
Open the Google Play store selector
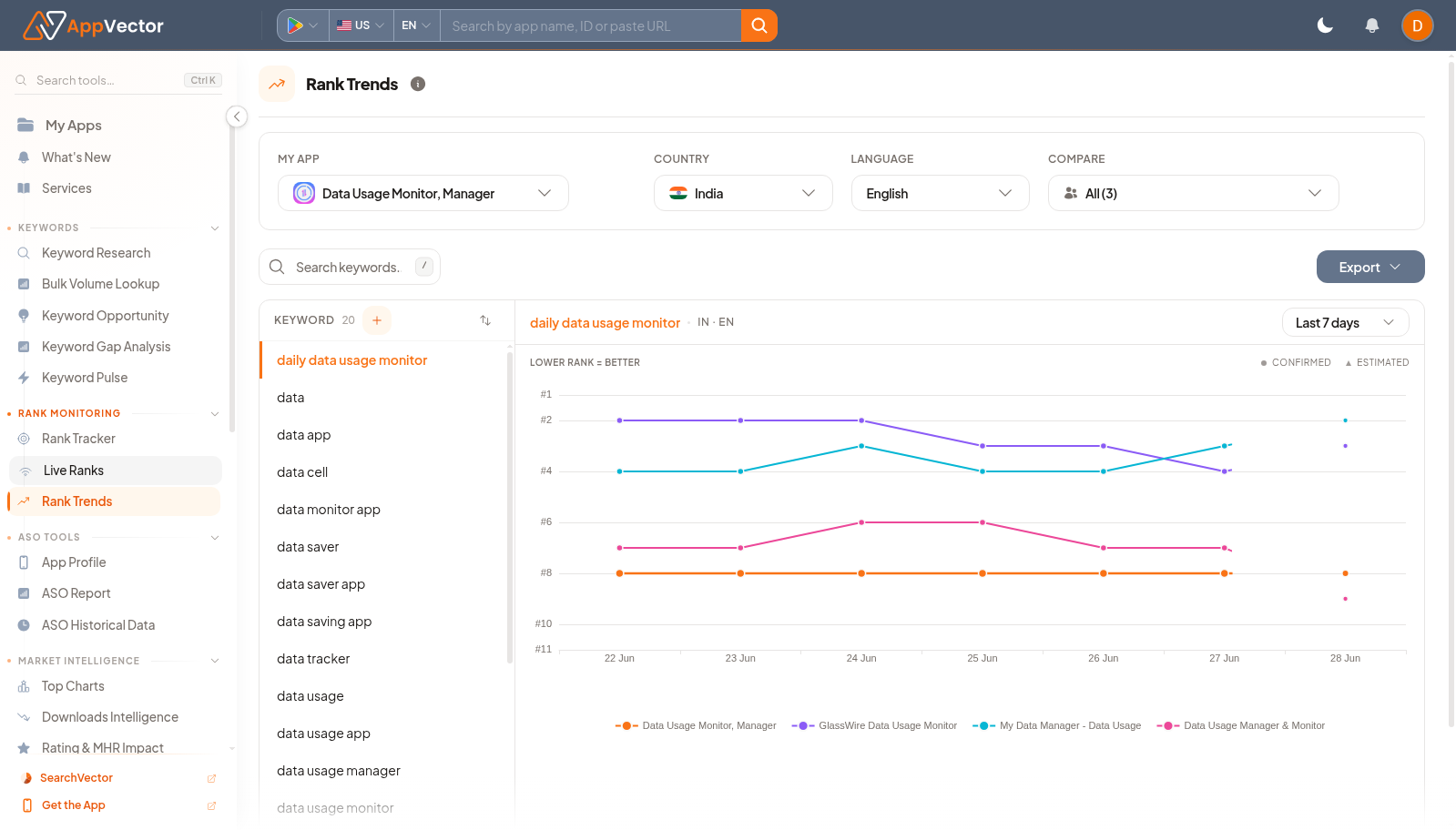point(303,25)
